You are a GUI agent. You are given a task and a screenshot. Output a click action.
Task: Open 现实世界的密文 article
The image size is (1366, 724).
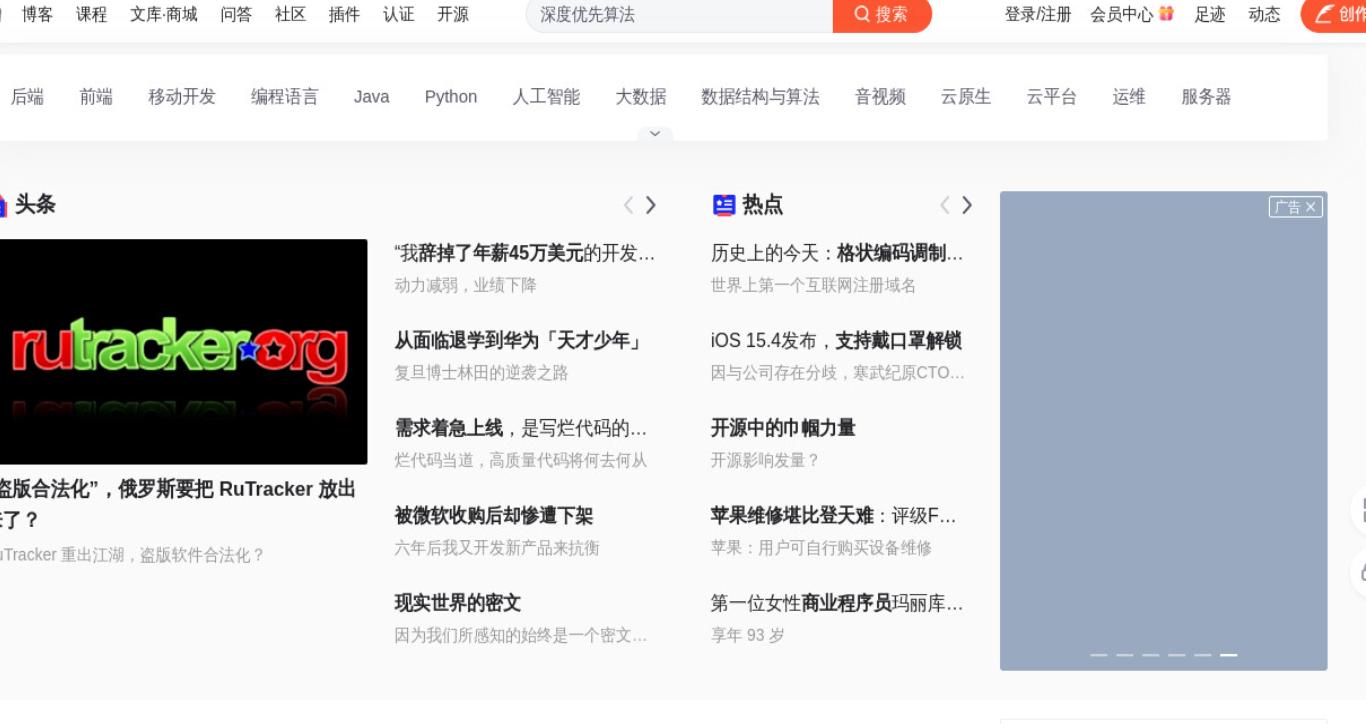coord(458,603)
